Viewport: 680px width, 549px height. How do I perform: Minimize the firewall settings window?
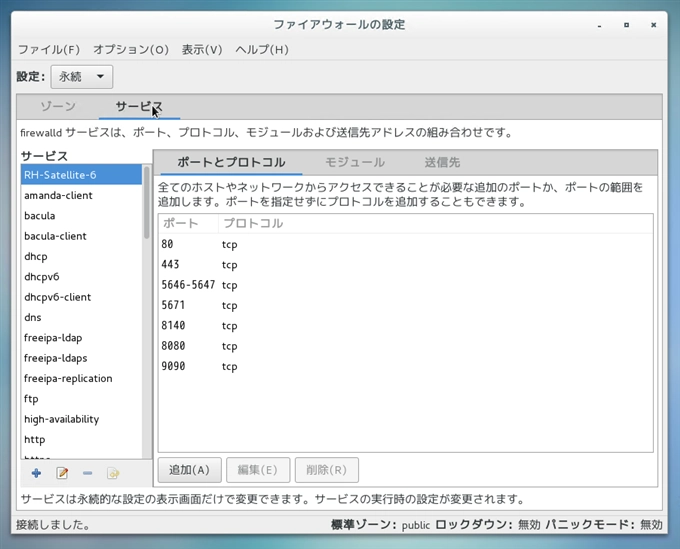tap(599, 26)
